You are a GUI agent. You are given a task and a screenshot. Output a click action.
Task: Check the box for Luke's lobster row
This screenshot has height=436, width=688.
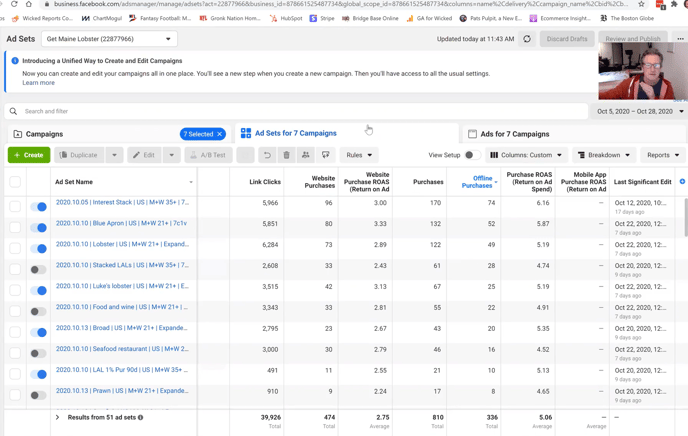coord(15,290)
